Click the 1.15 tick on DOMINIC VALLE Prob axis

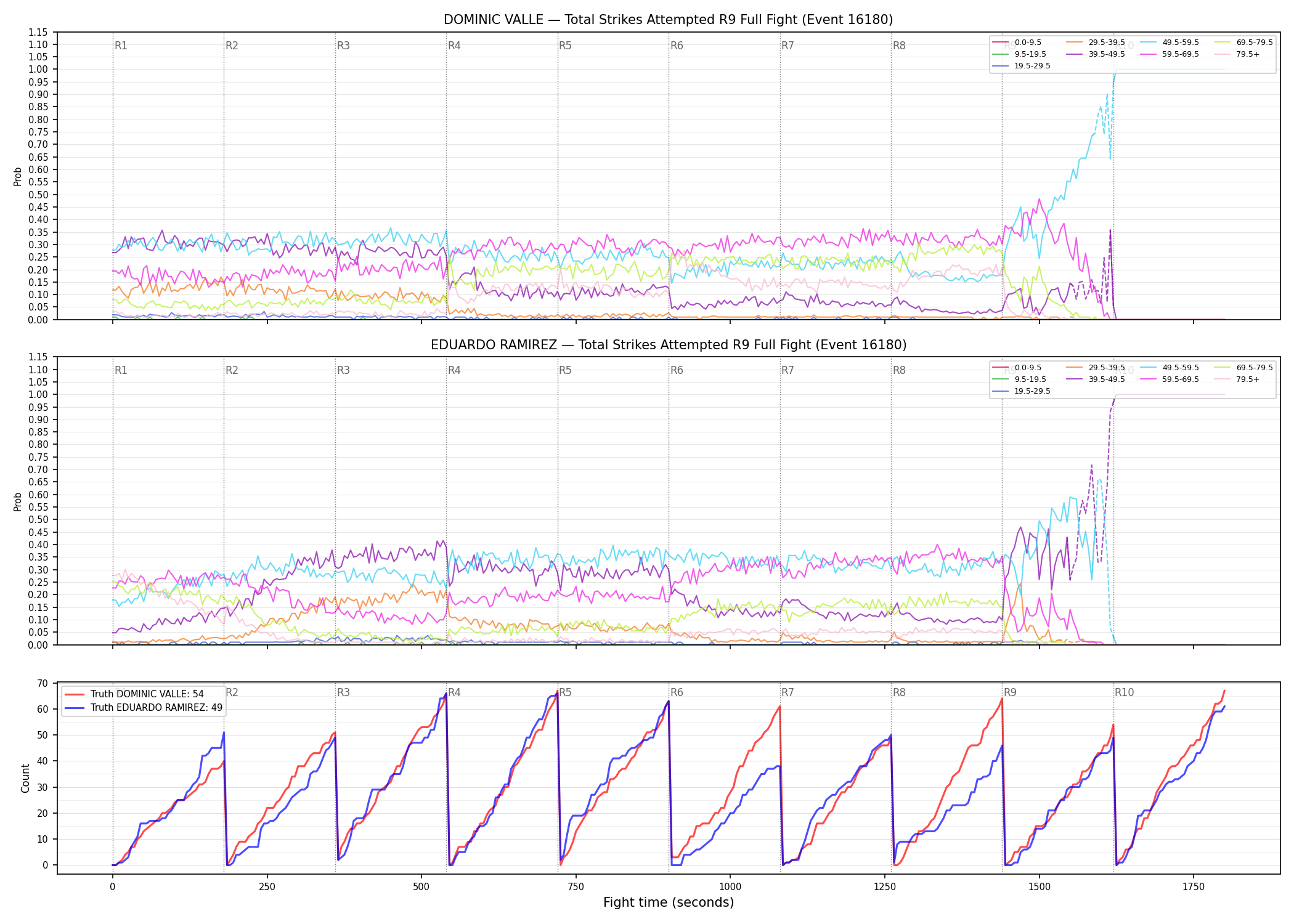pyautogui.click(x=38, y=32)
